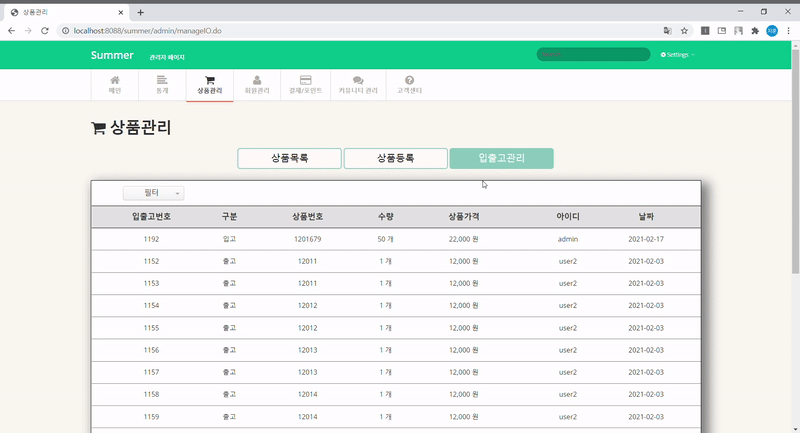
Task: Go back using the browser back arrow
Action: [11, 31]
